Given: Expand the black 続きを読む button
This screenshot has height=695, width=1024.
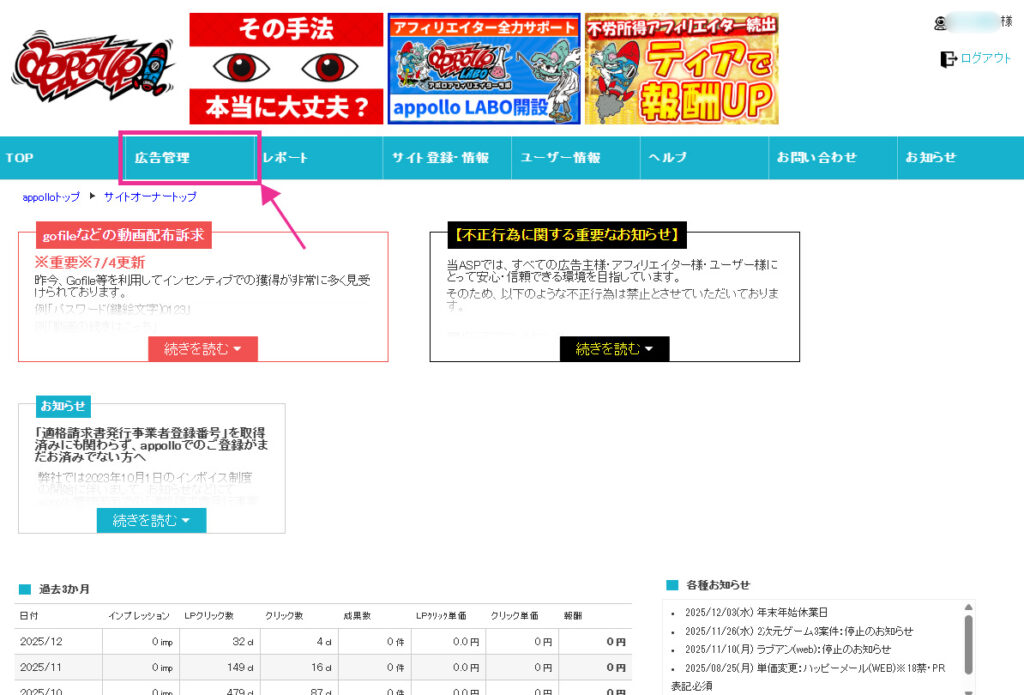Looking at the screenshot, I should (x=614, y=349).
